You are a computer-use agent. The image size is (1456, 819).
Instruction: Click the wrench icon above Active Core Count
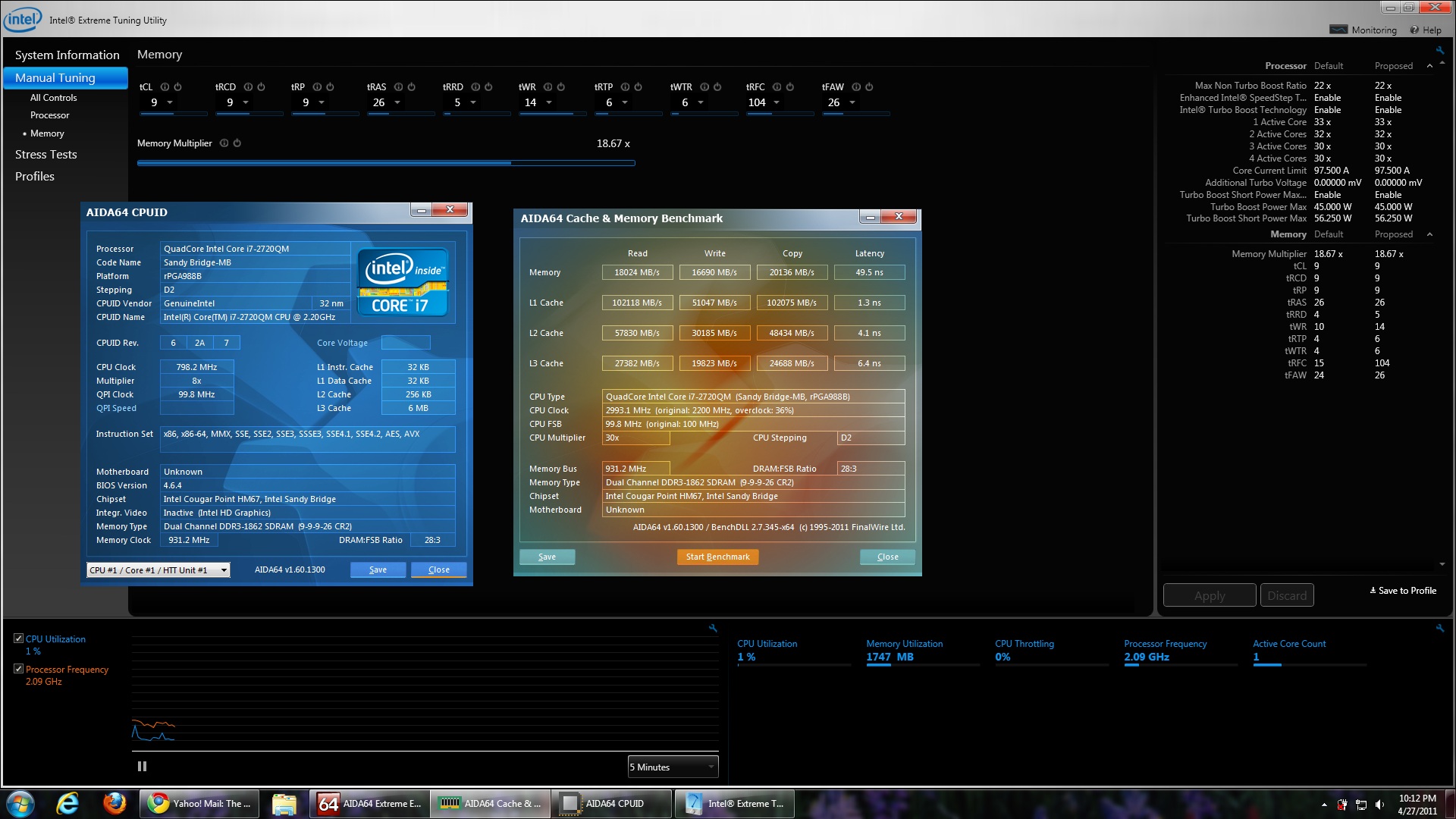point(1439,628)
